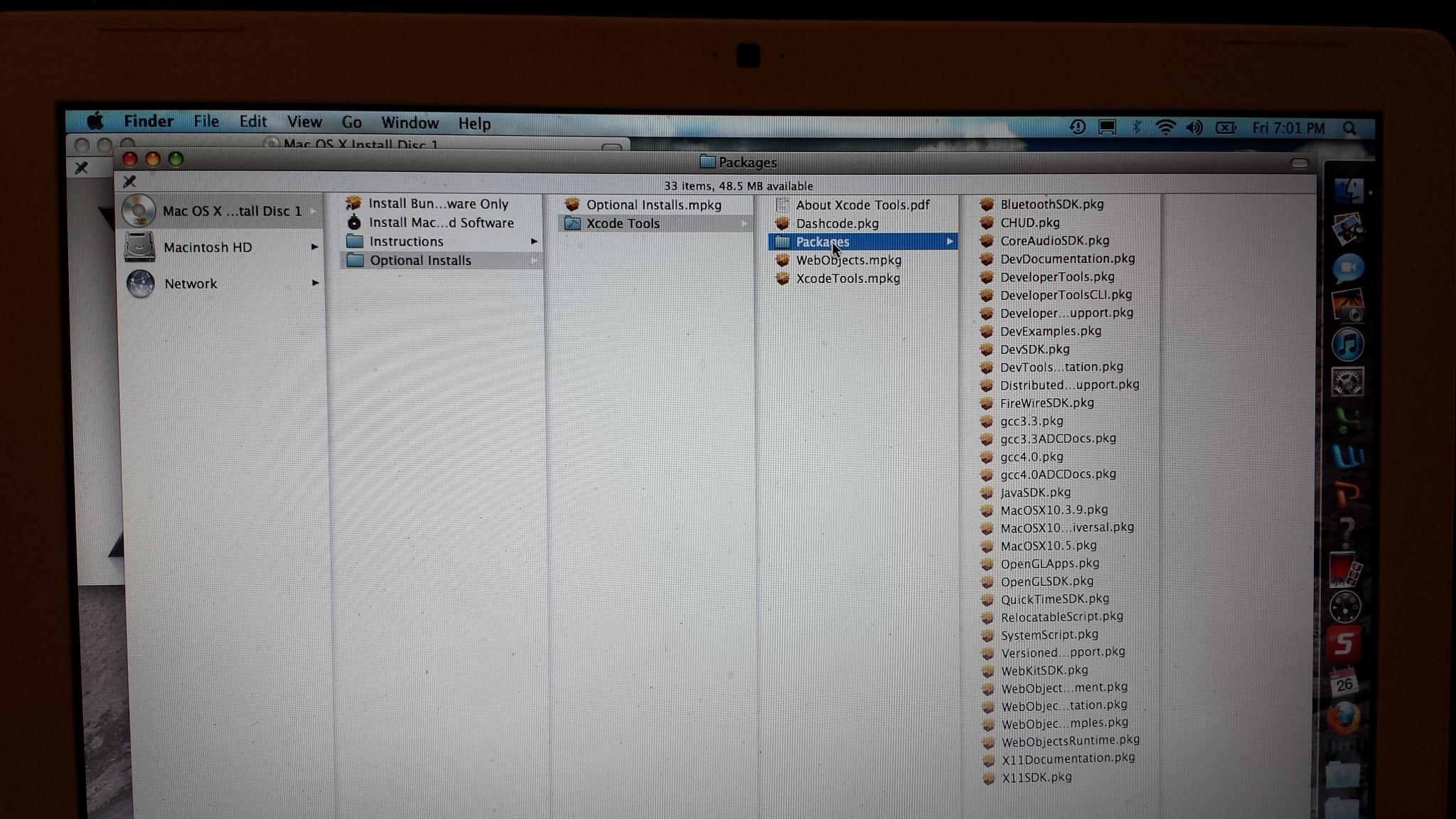
Task: Expand the Network item arrow
Action: (x=314, y=283)
